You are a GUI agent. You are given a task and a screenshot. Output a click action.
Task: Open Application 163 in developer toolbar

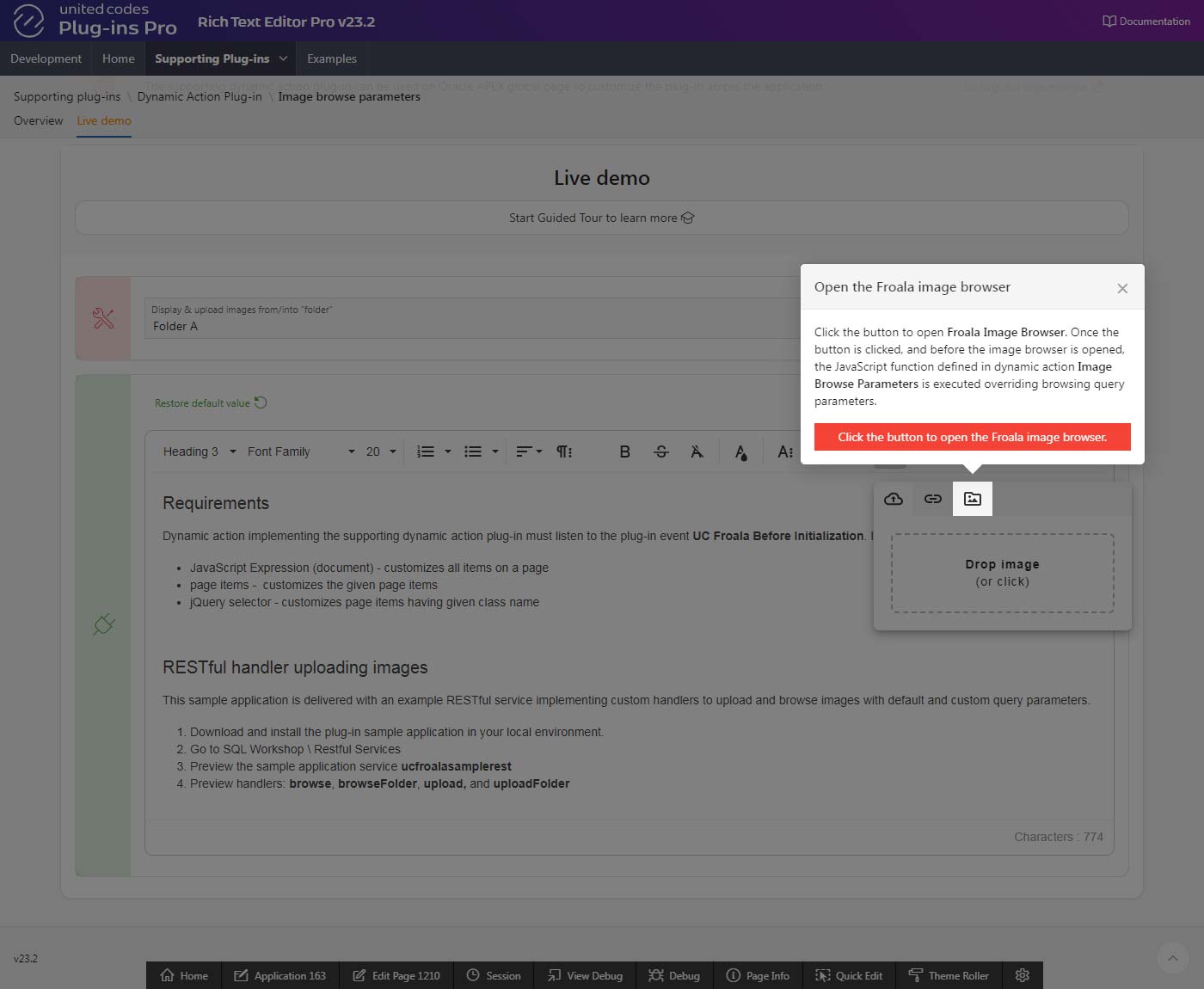[280, 975]
